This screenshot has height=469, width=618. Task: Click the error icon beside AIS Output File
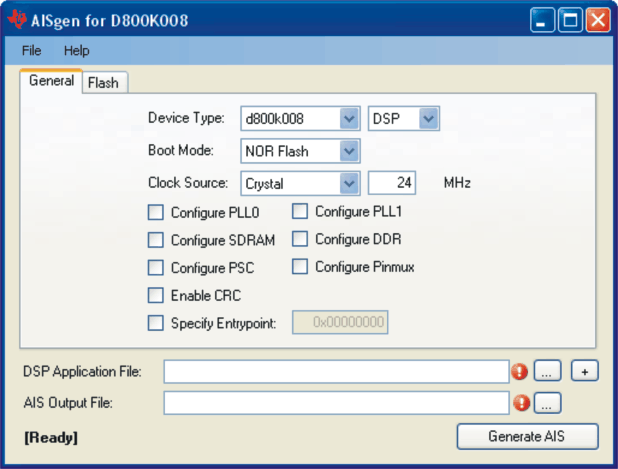pyautogui.click(x=519, y=403)
